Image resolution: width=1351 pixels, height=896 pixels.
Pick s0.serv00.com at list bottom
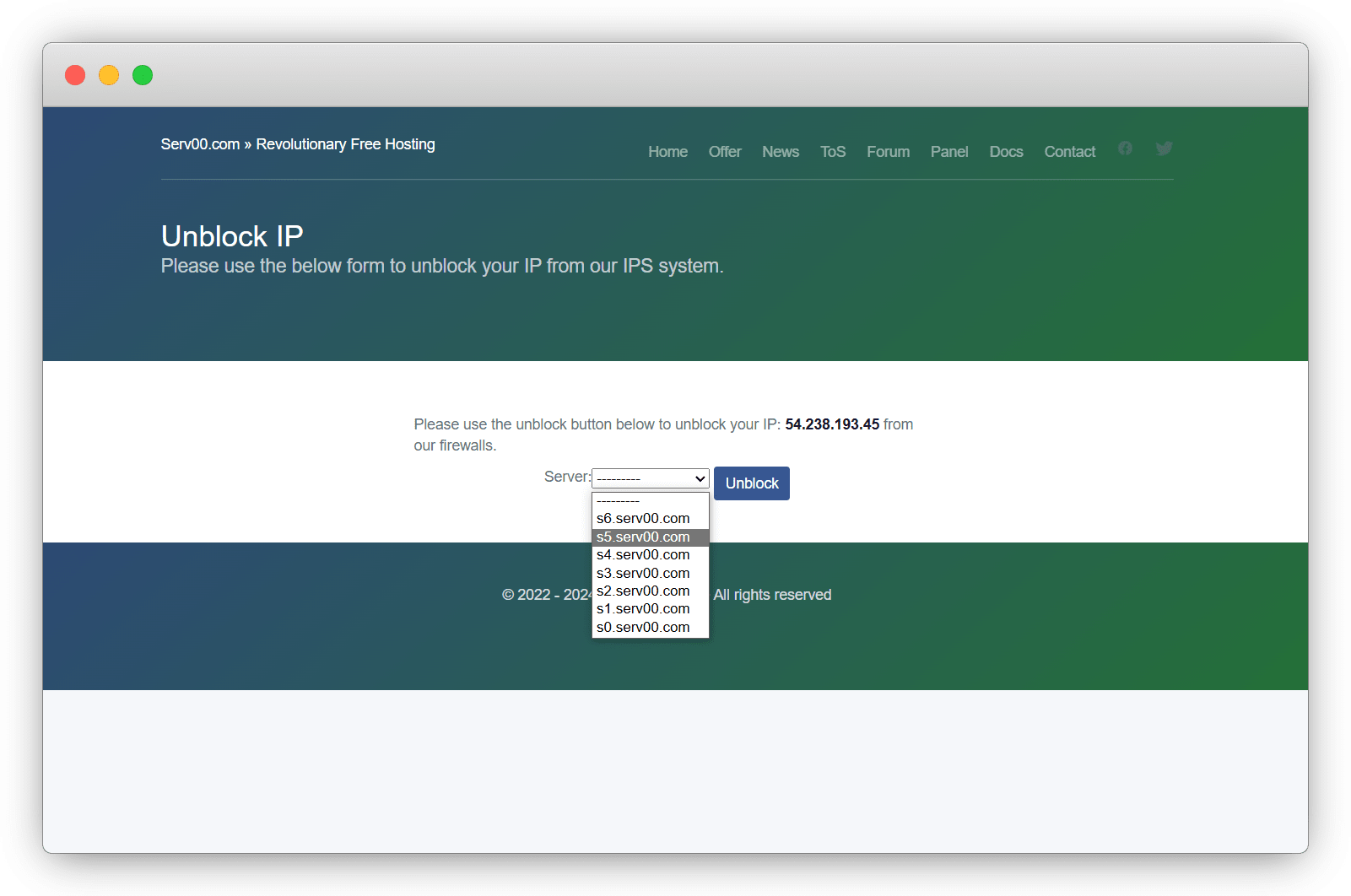[643, 627]
